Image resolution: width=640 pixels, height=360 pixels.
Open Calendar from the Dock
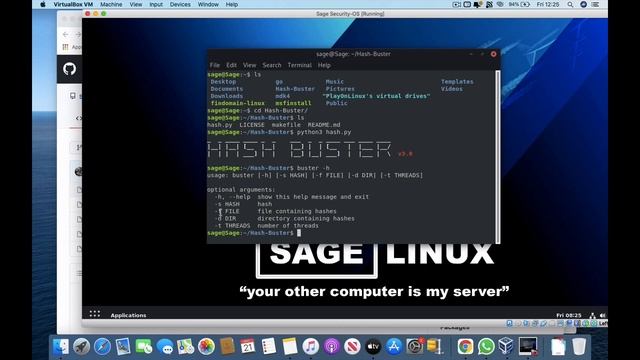point(248,347)
